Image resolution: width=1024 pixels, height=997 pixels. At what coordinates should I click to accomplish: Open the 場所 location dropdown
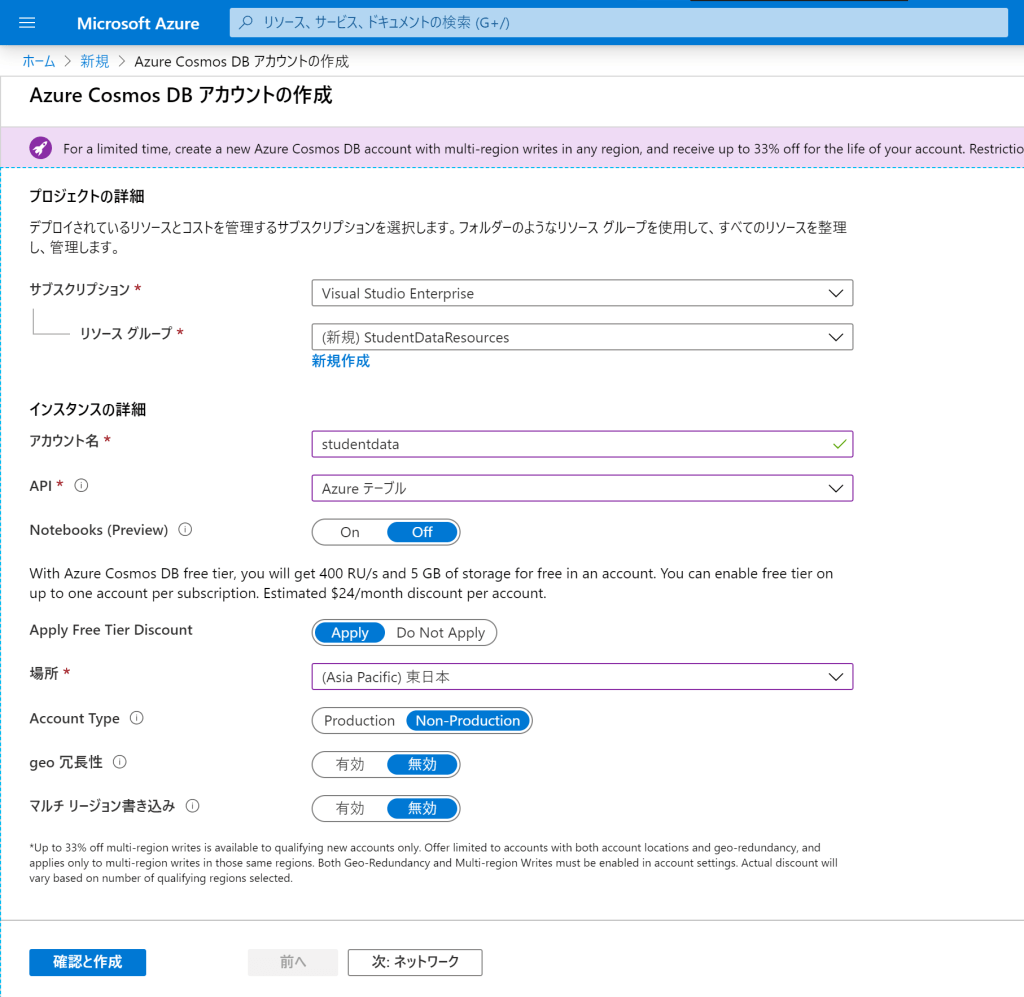(x=582, y=677)
